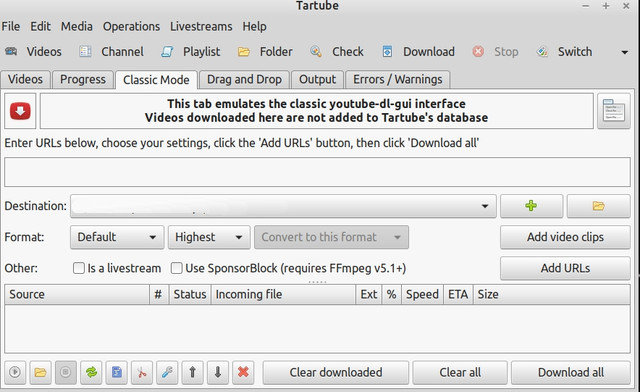Click the Check toolbar button
Image resolution: width=640 pixels, height=392 pixels.
(337, 52)
